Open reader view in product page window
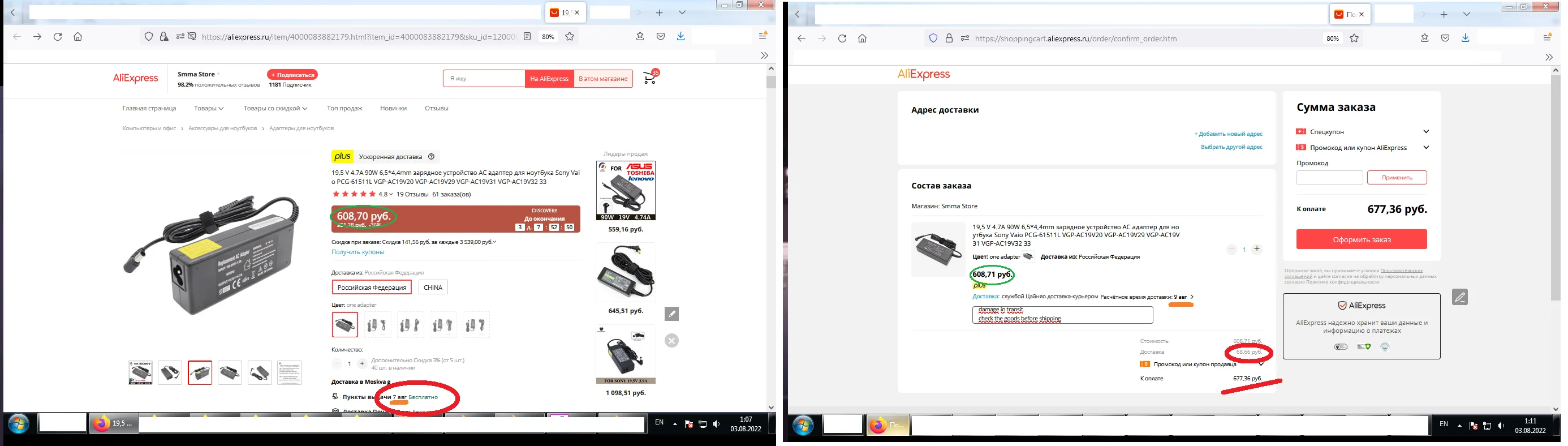The image size is (1568, 446). coord(527,37)
